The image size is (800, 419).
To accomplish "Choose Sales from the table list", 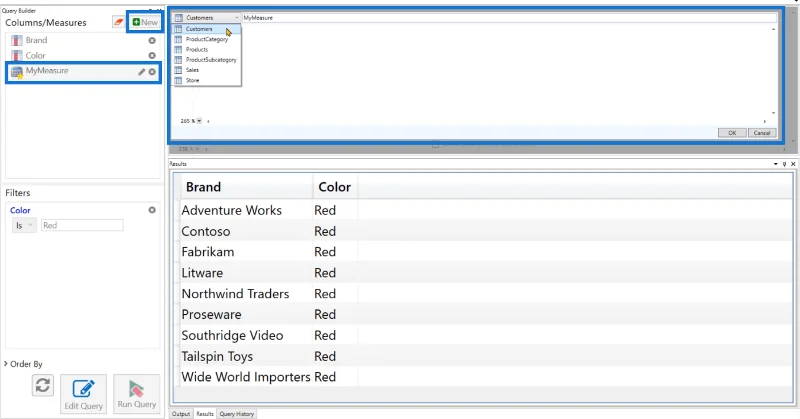I will point(207,70).
